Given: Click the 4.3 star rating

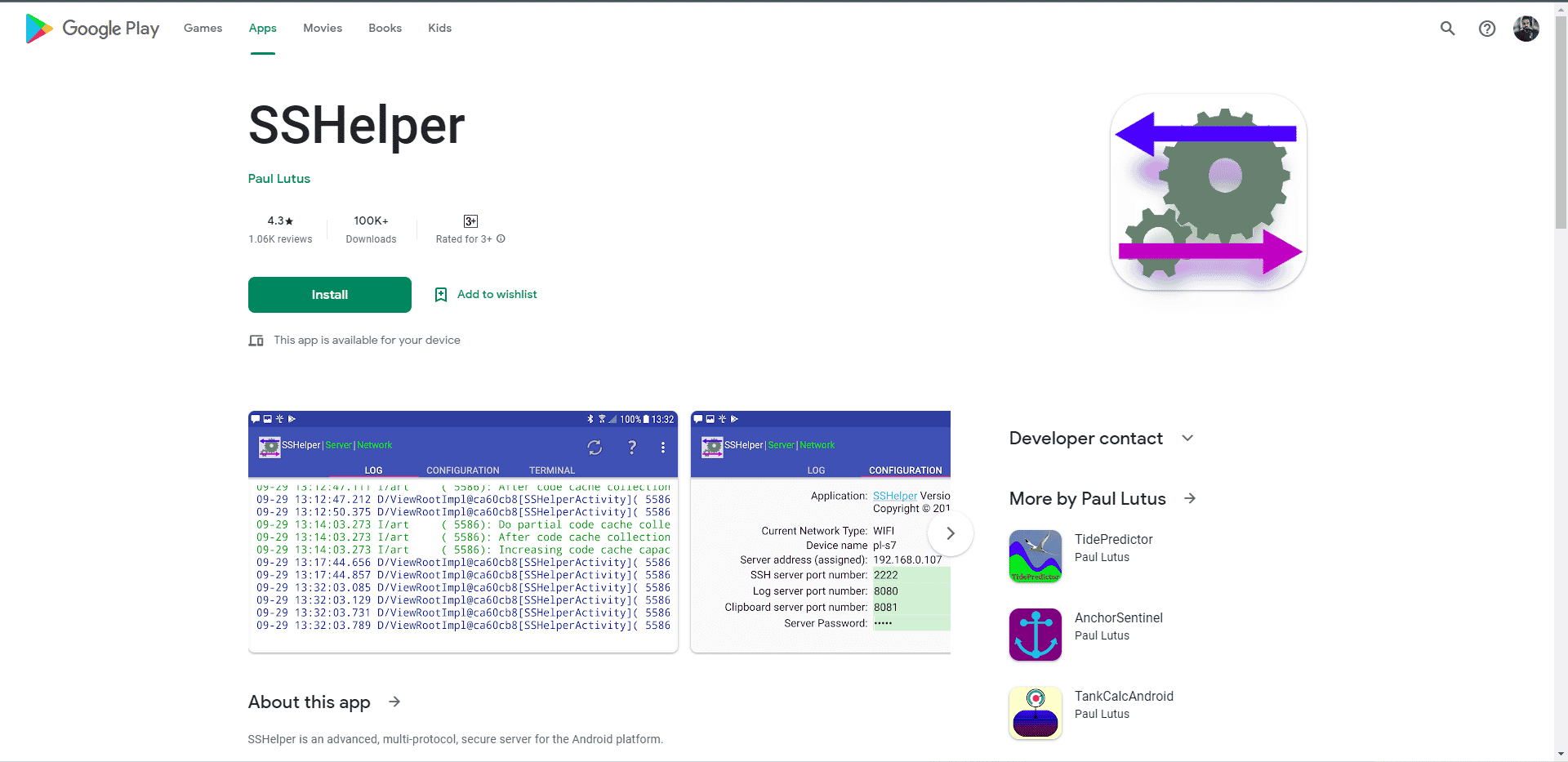Looking at the screenshot, I should (280, 221).
